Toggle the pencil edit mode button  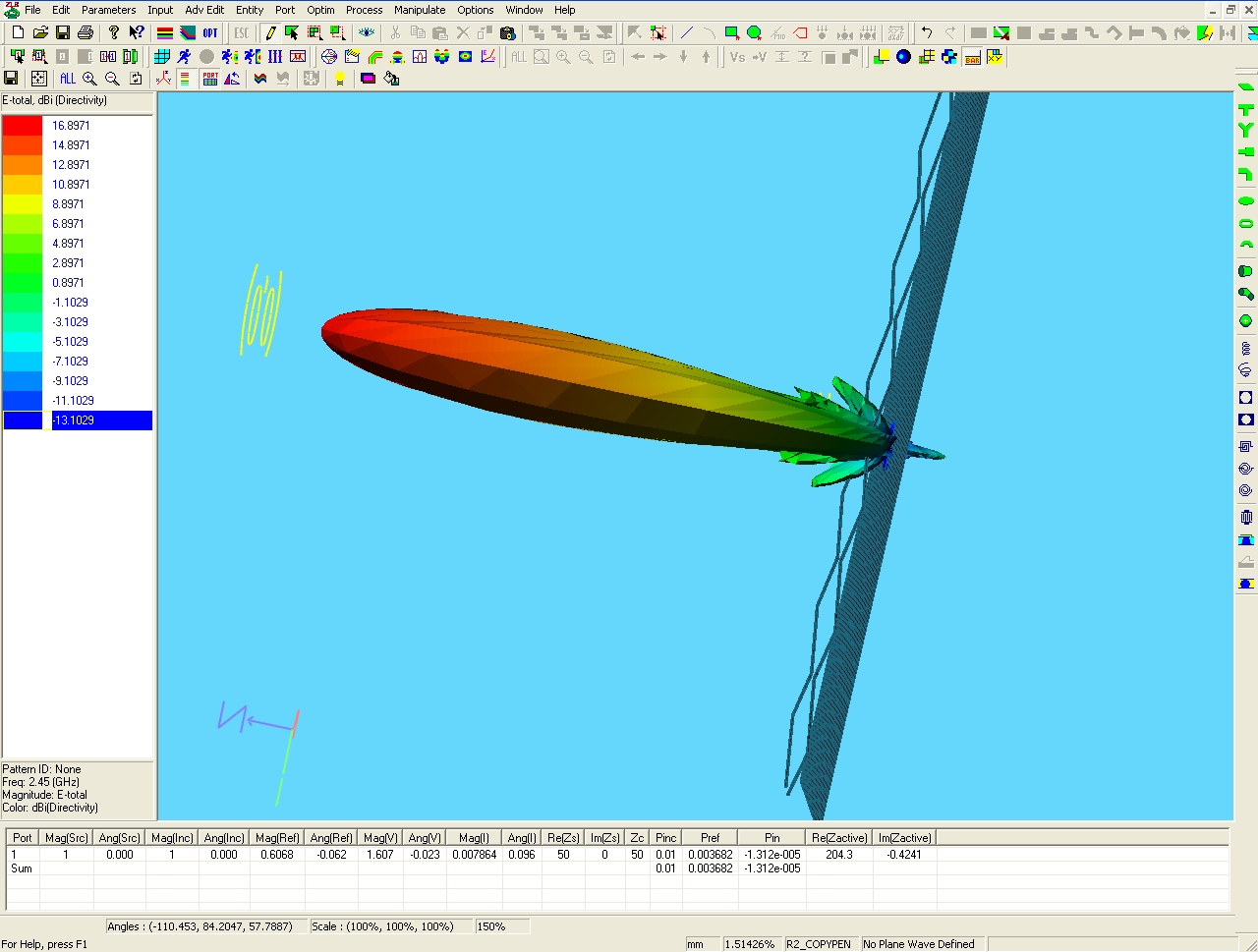click(269, 33)
